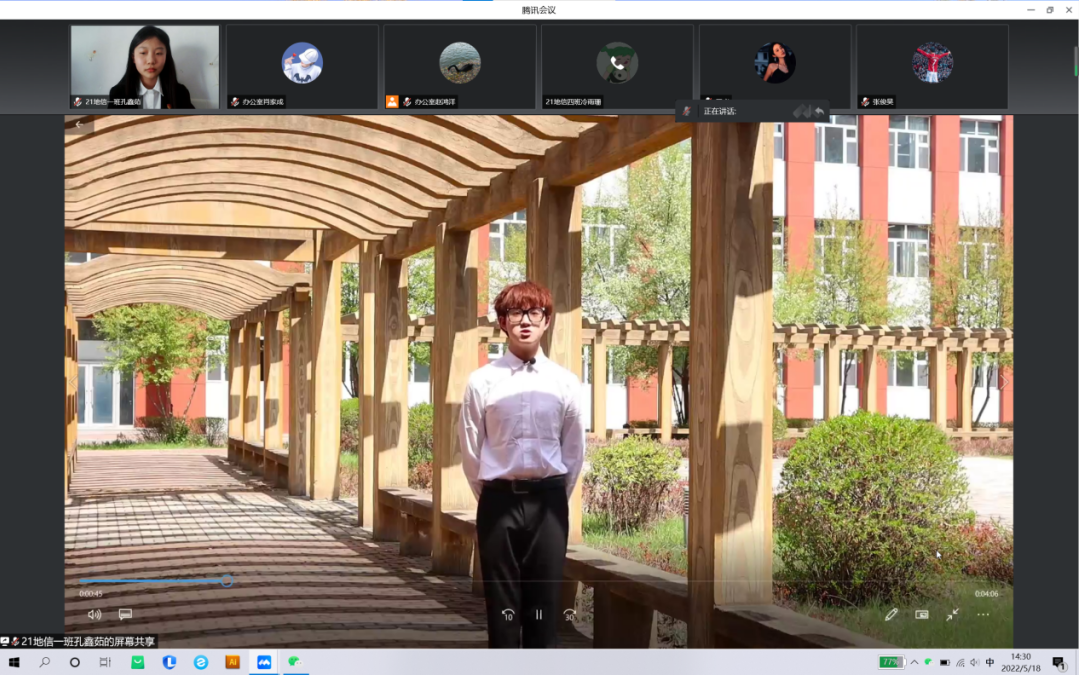Viewport: 1079px width, 675px height.
Task: Skip back 10 seconds in video
Action: (x=508, y=615)
